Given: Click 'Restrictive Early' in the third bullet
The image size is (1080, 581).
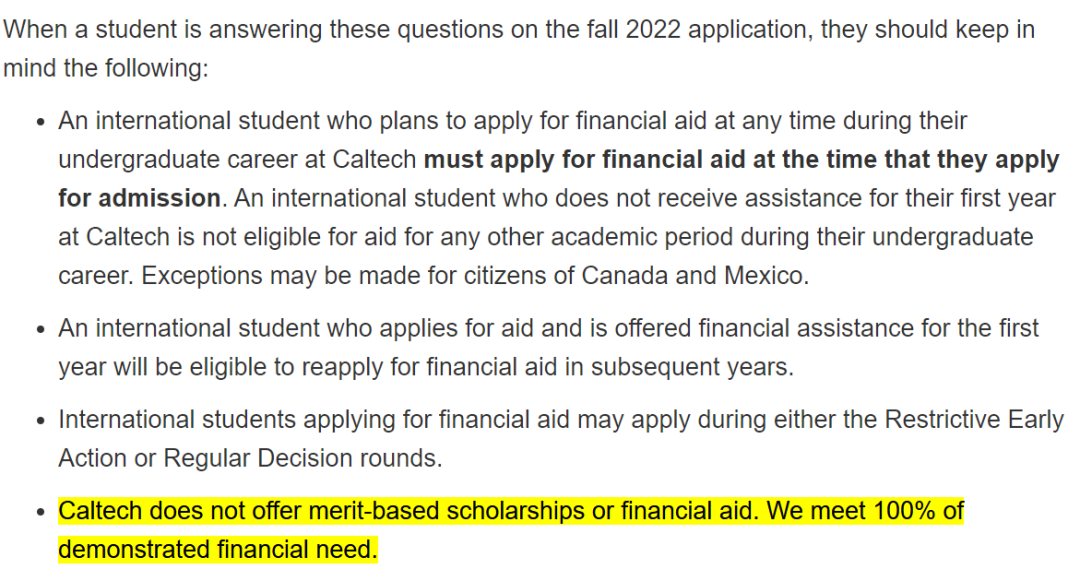Looking at the screenshot, I should [x=974, y=419].
